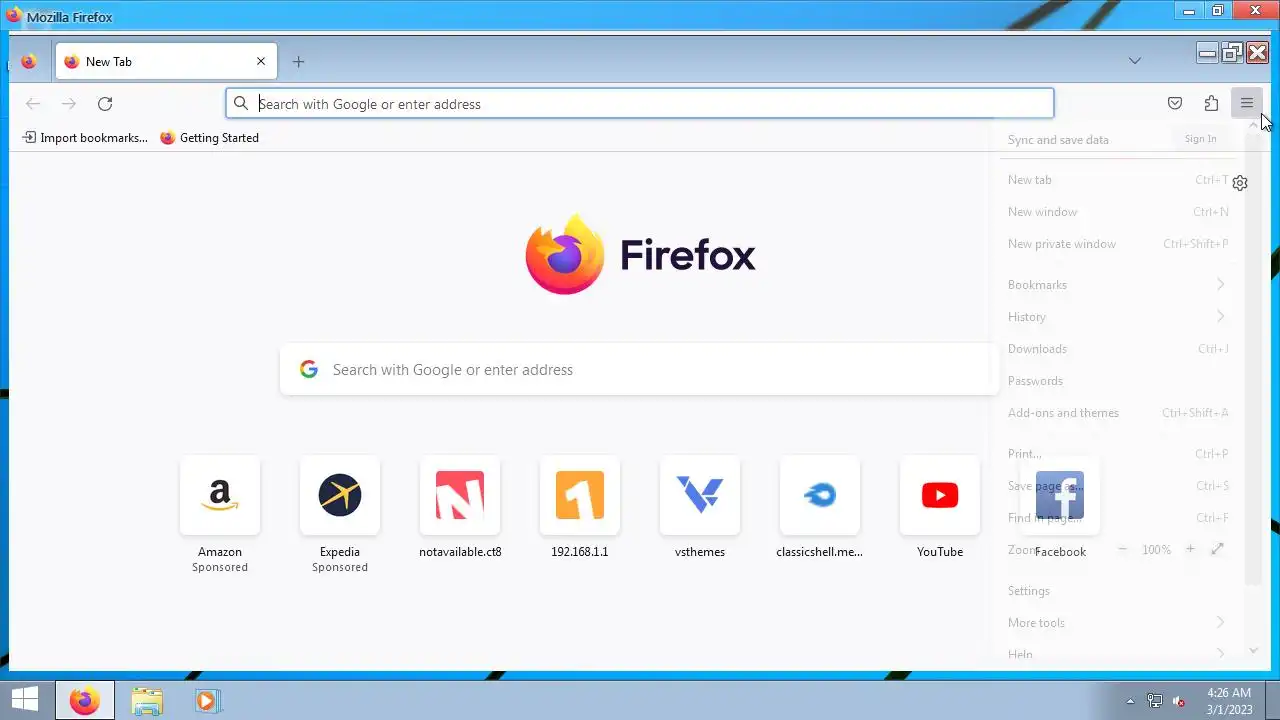The height and width of the screenshot is (720, 1280).
Task: Open the media player taskbar icon
Action: [207, 700]
